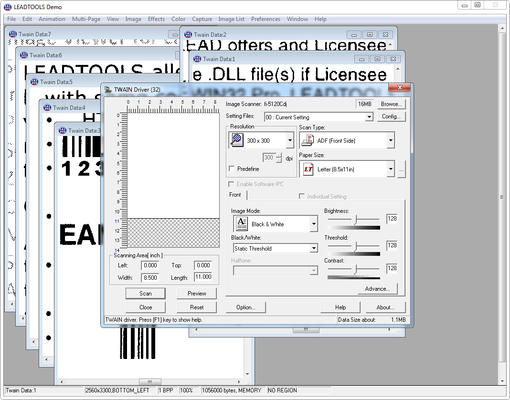This screenshot has height=400, width=510.
Task: Click the Brightness slider handle
Action: pos(356,219)
